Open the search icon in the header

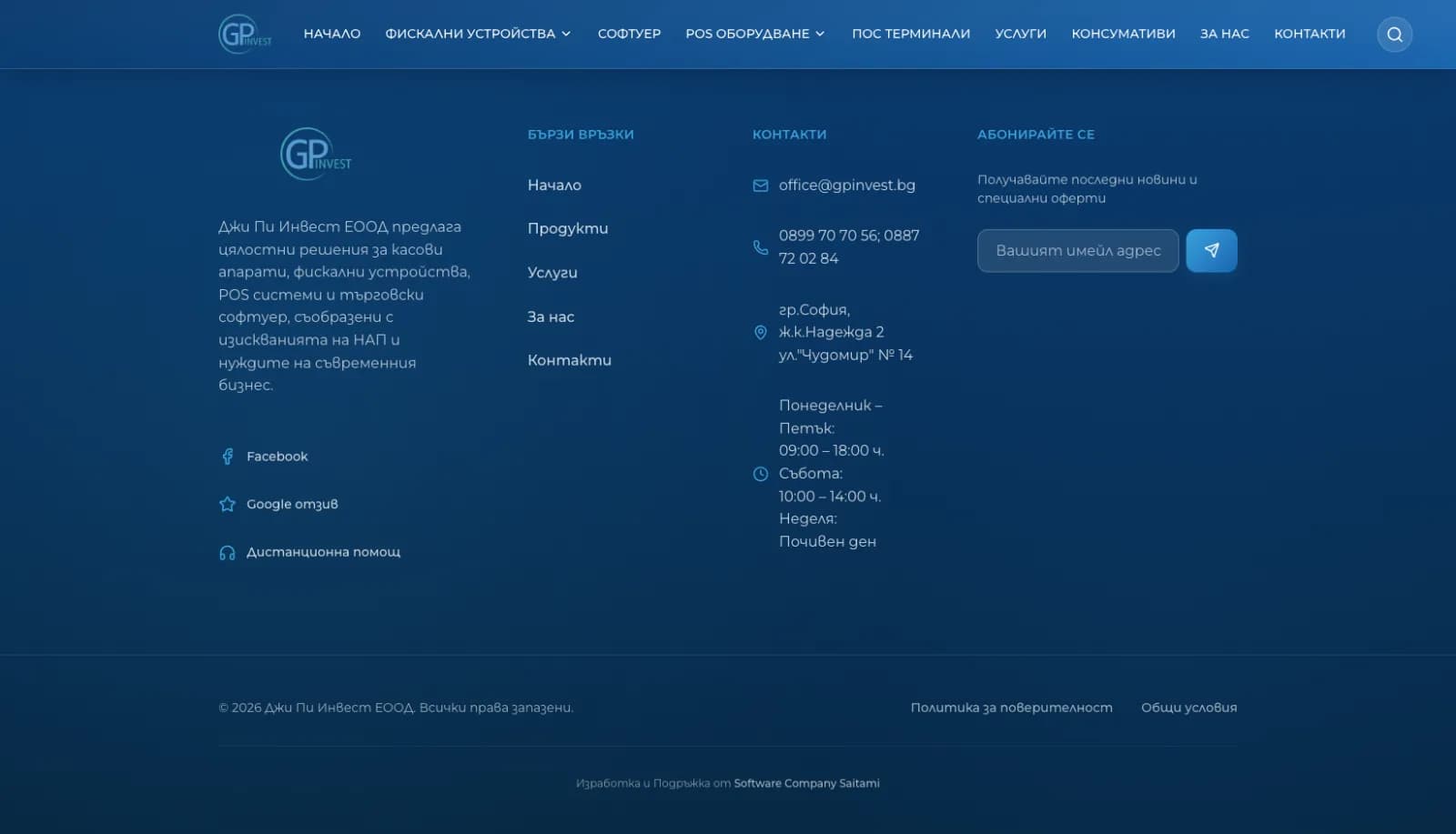click(x=1394, y=35)
